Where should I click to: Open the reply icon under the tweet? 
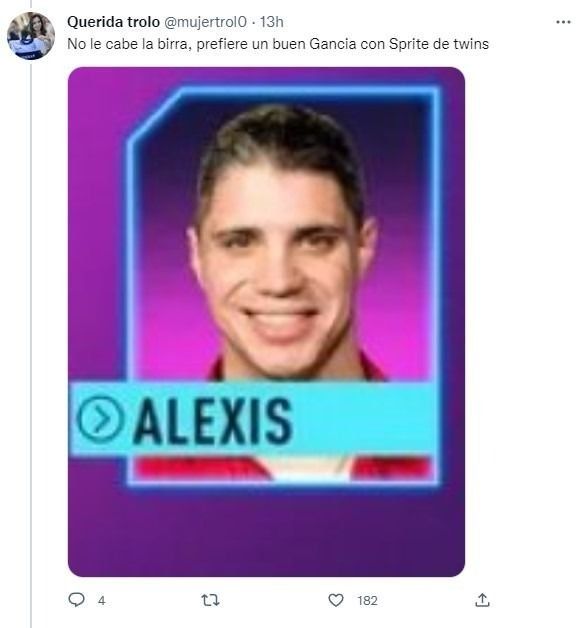click(76, 600)
